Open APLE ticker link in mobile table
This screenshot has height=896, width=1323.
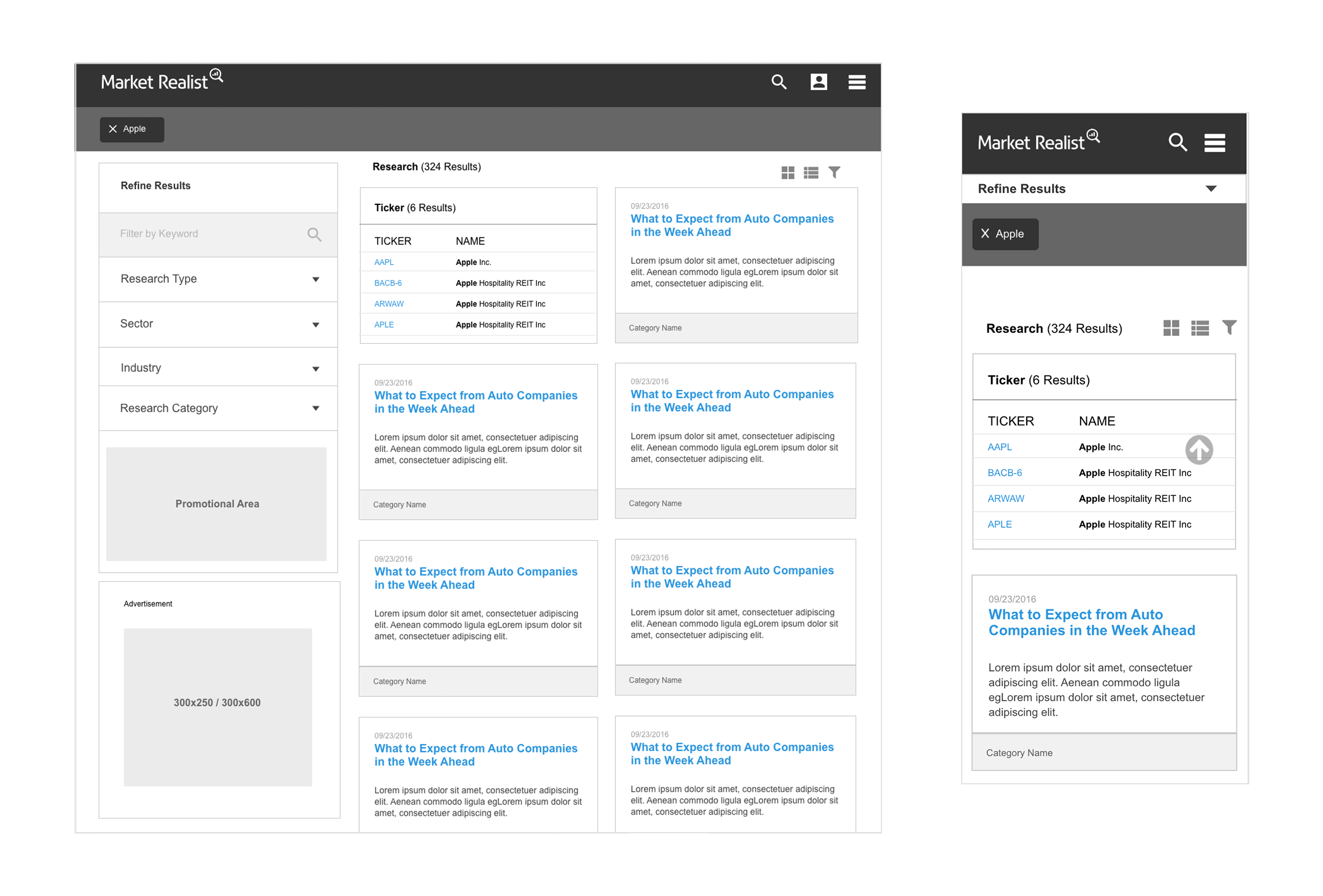click(1000, 524)
